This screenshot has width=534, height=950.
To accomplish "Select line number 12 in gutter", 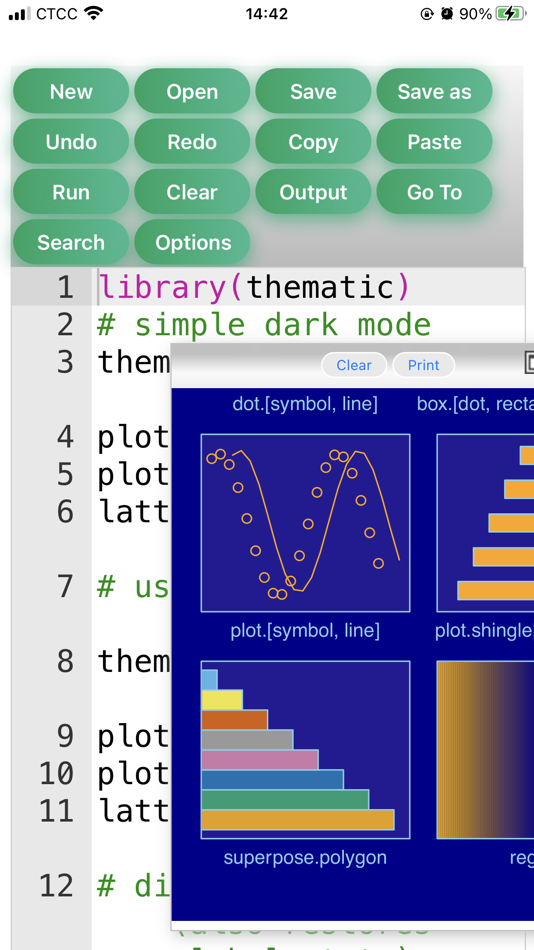I will coord(57,886).
